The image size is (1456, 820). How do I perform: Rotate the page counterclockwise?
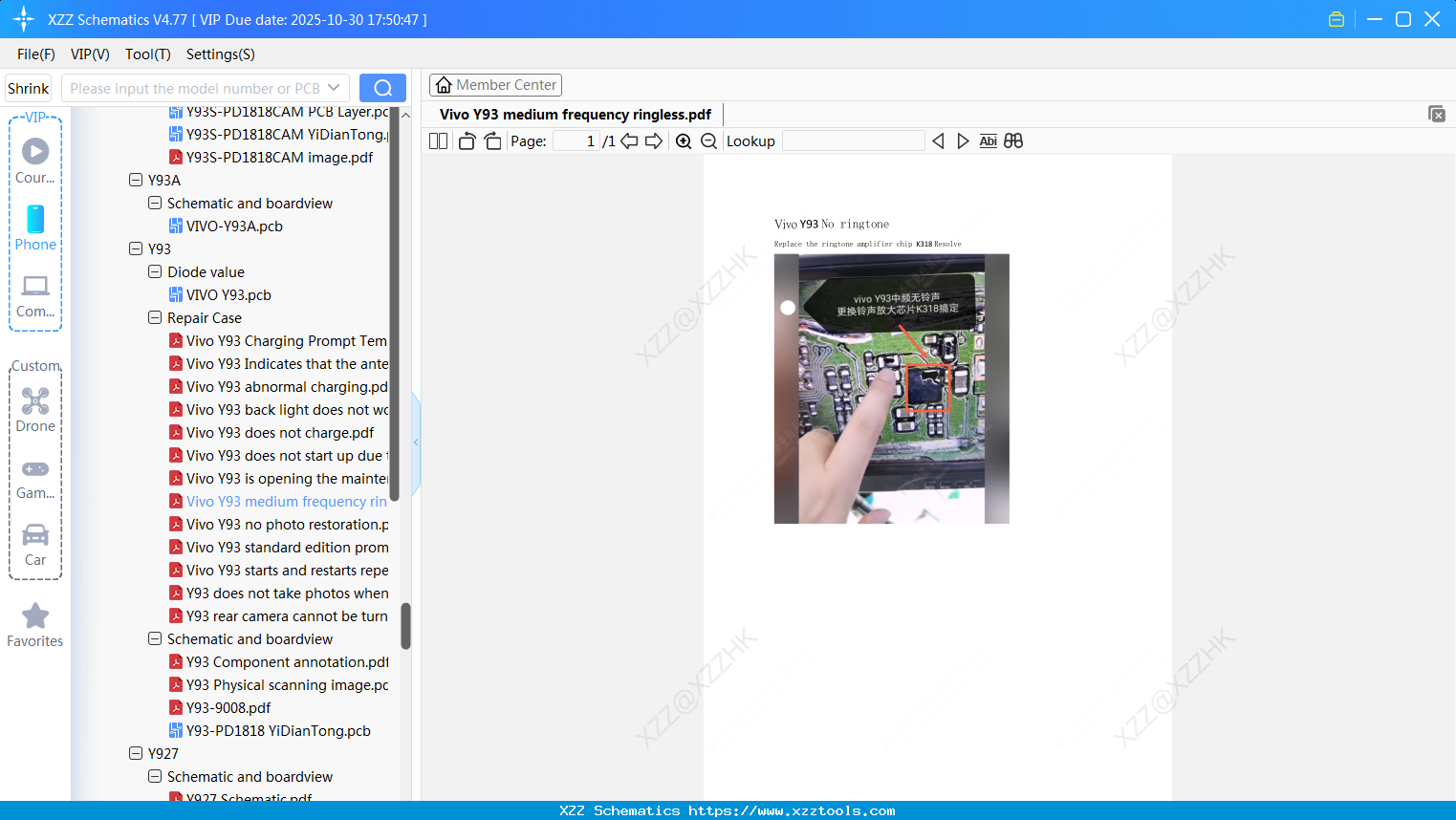click(467, 141)
